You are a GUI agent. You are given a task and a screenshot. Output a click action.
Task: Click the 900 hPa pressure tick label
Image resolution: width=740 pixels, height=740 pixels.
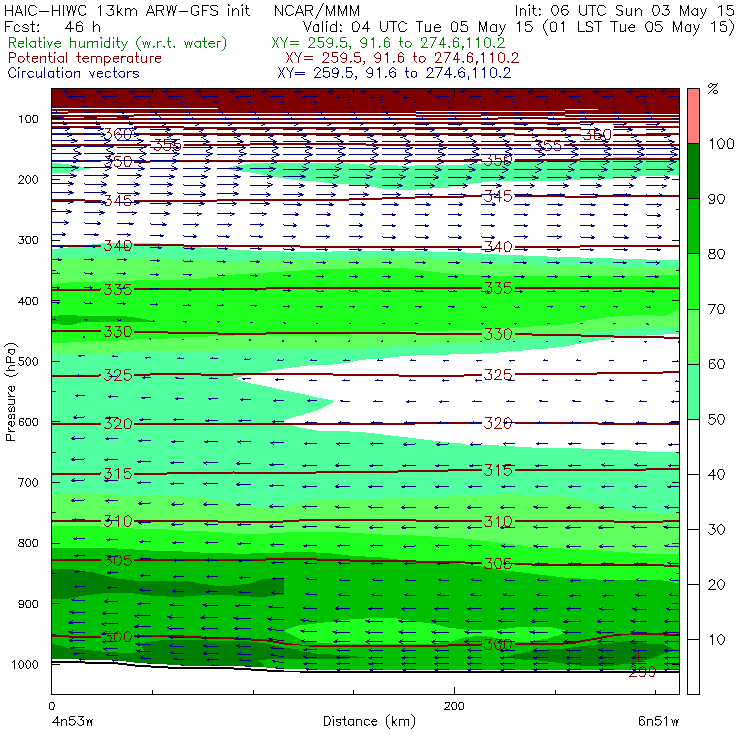click(28, 604)
